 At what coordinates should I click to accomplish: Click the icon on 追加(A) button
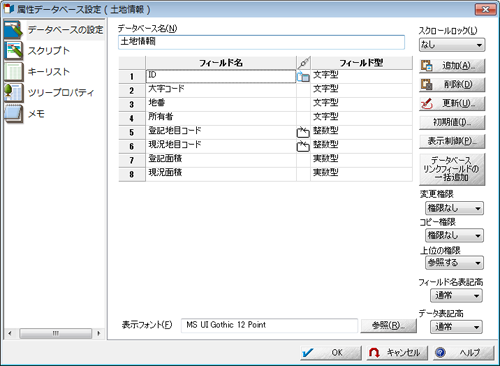(x=427, y=66)
